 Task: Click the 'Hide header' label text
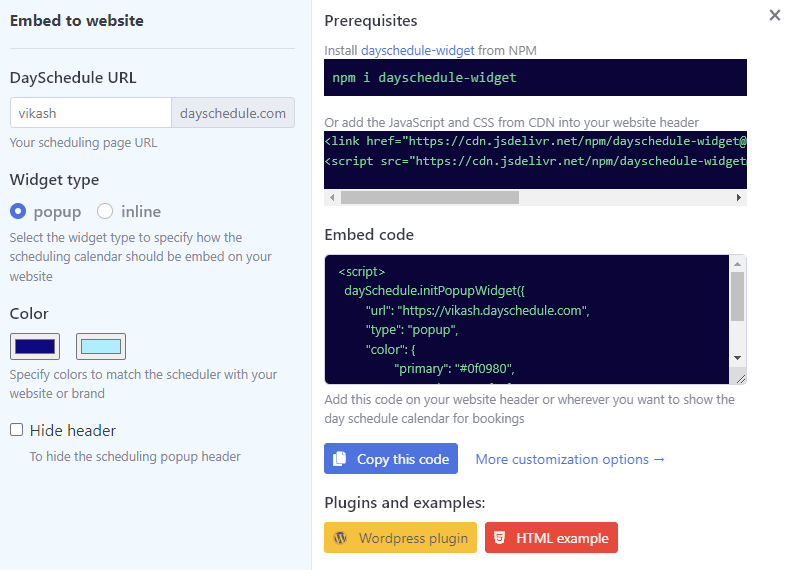coord(73,431)
